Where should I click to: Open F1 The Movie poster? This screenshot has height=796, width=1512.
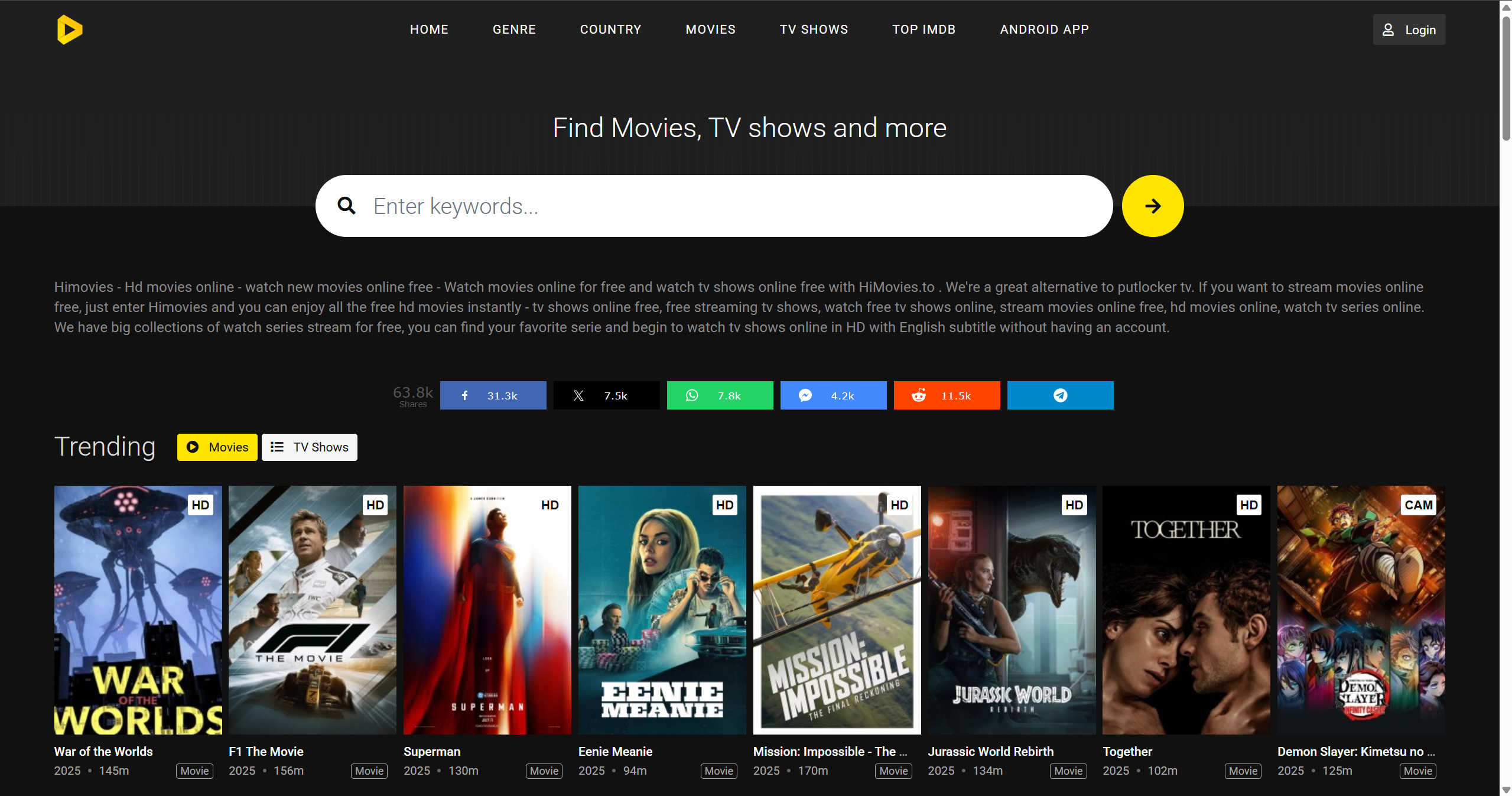[313, 610]
